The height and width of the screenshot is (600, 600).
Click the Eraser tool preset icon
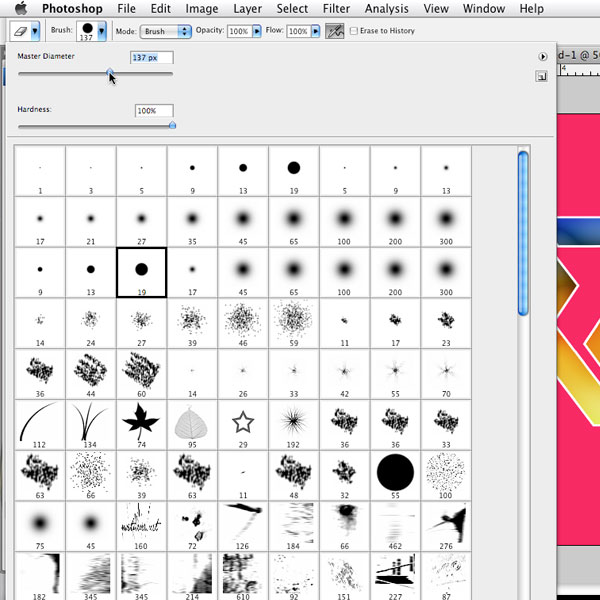click(19, 32)
